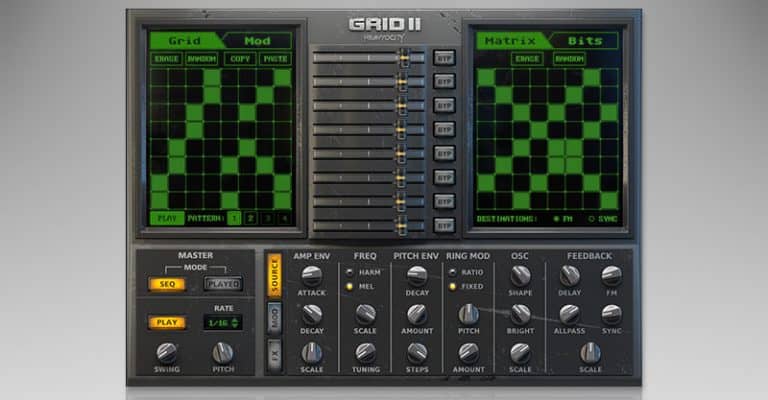Select pattern 2
The image size is (768, 400).
pyautogui.click(x=251, y=218)
